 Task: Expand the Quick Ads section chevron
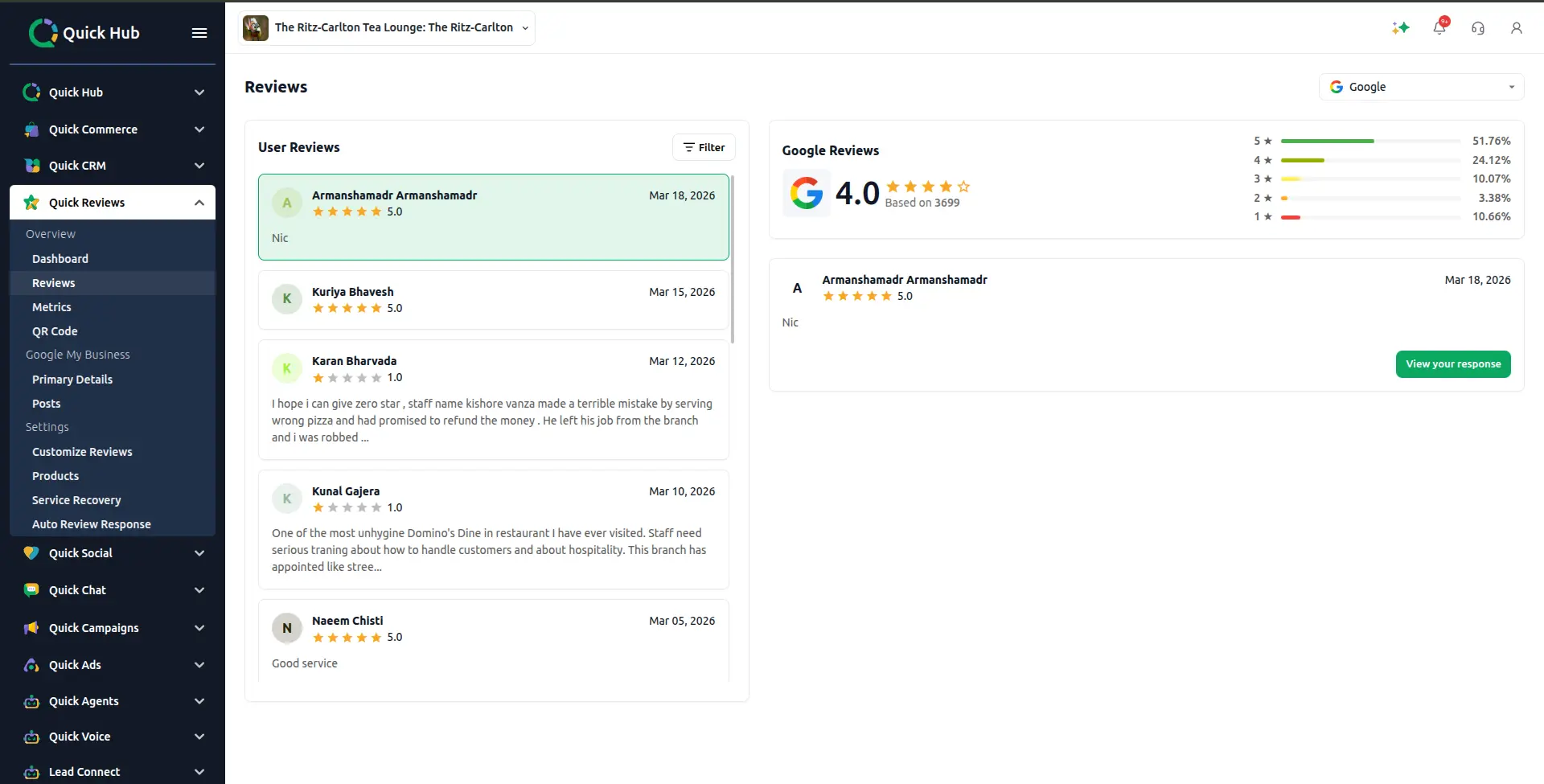199,665
